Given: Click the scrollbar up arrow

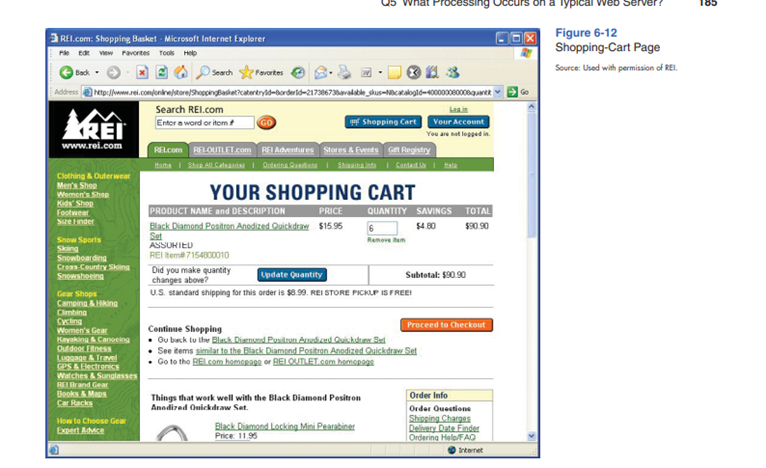Looking at the screenshot, I should (532, 106).
